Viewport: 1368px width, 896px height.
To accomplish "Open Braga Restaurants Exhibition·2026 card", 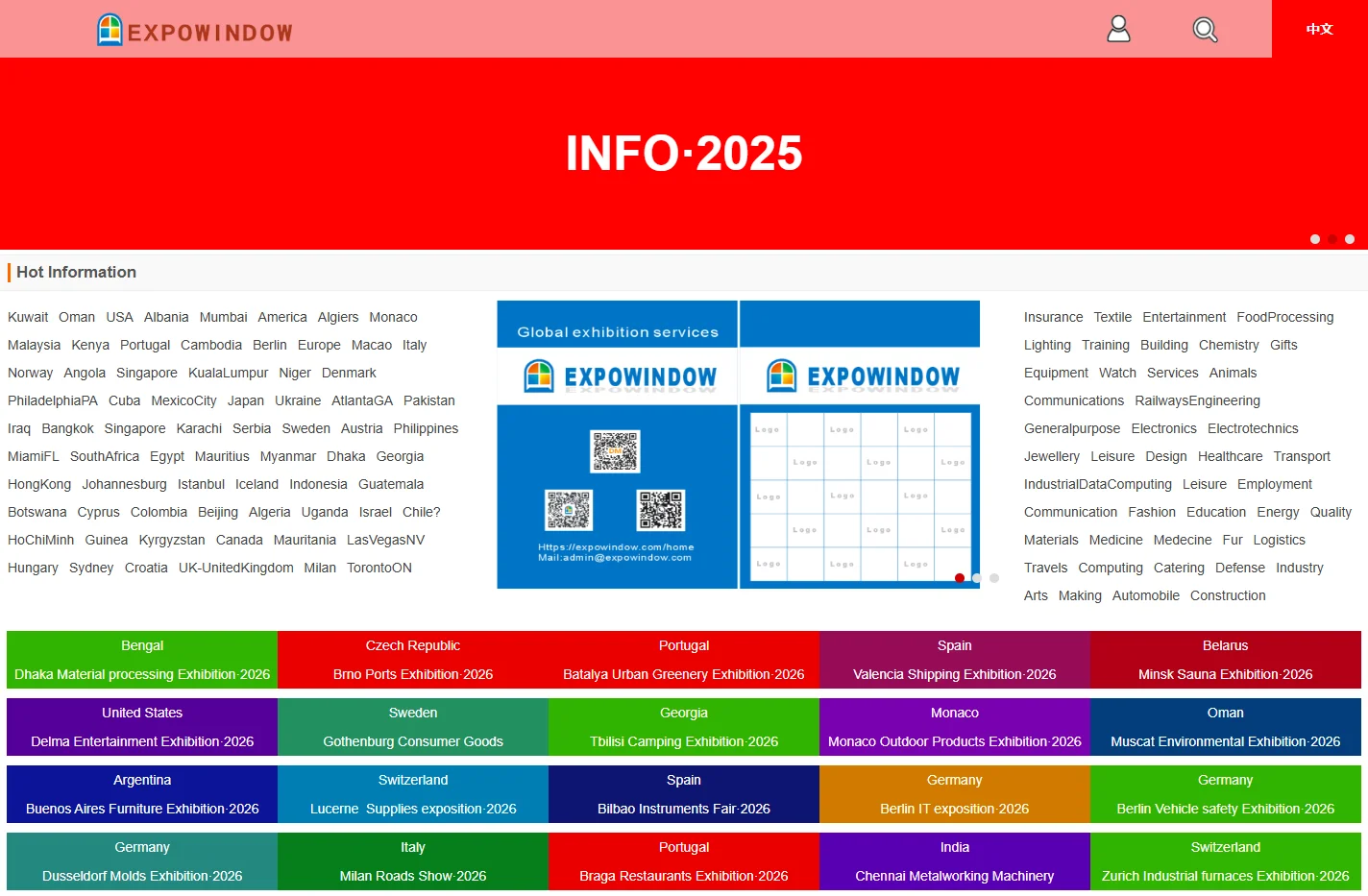I will coord(684,861).
